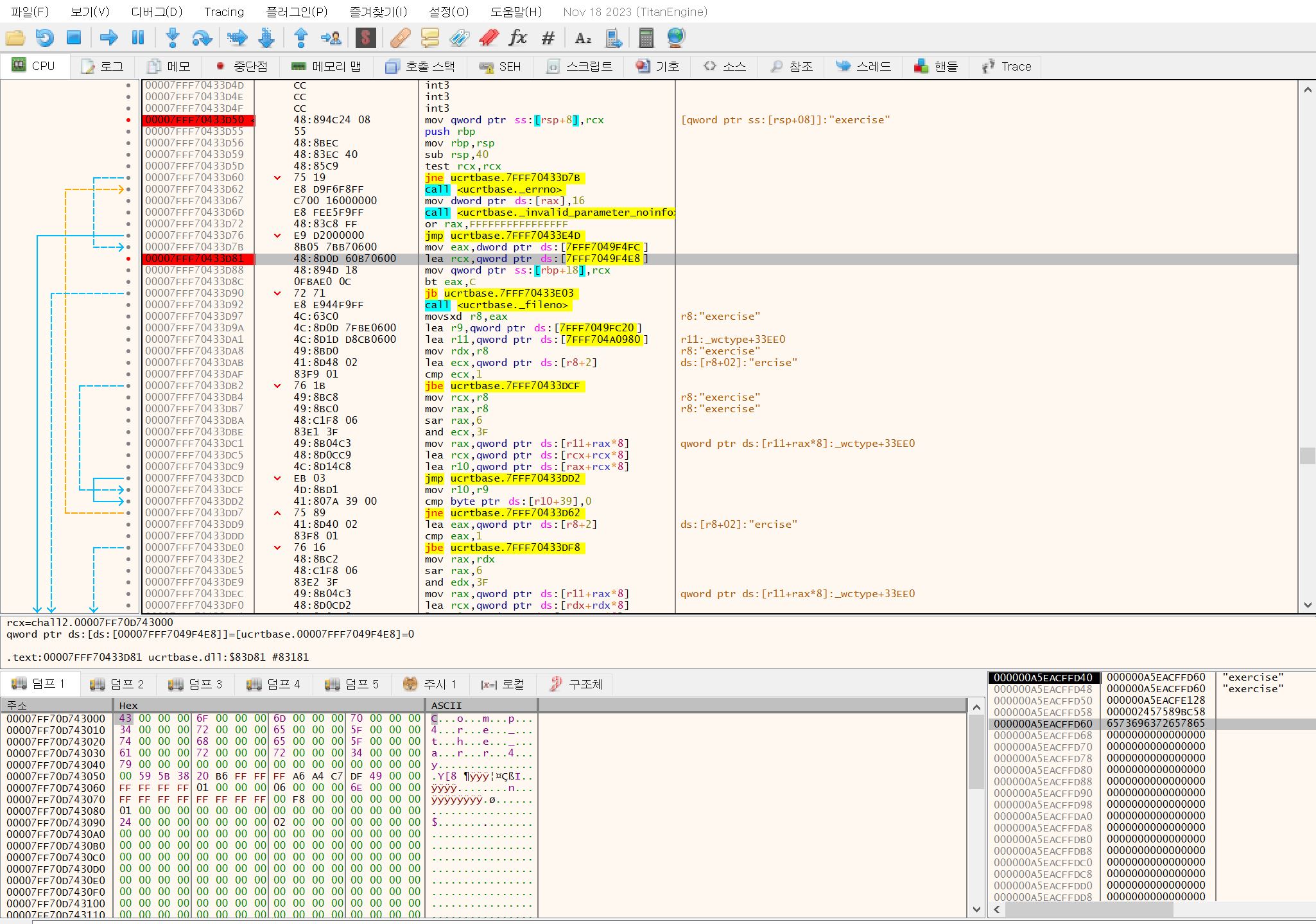The image size is (1316, 924).
Task: Toggle breakpoint bullet at lea rcx line 00007FFF70433D81
Action: pyautogui.click(x=128, y=259)
